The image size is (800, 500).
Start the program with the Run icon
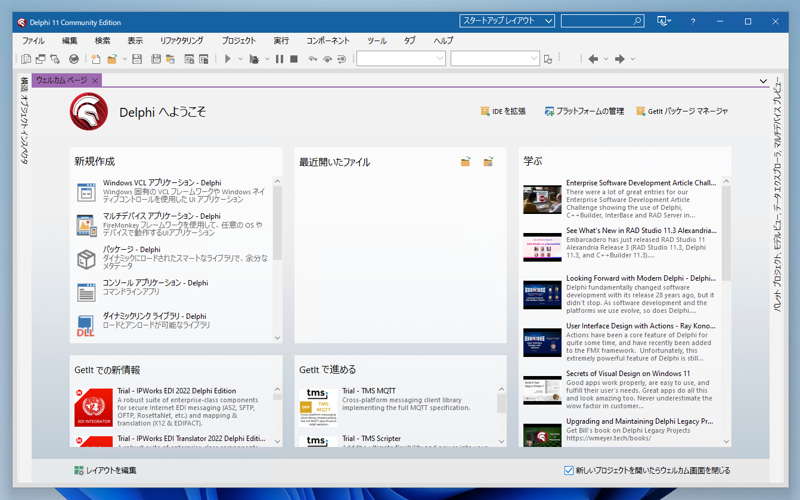(228, 59)
